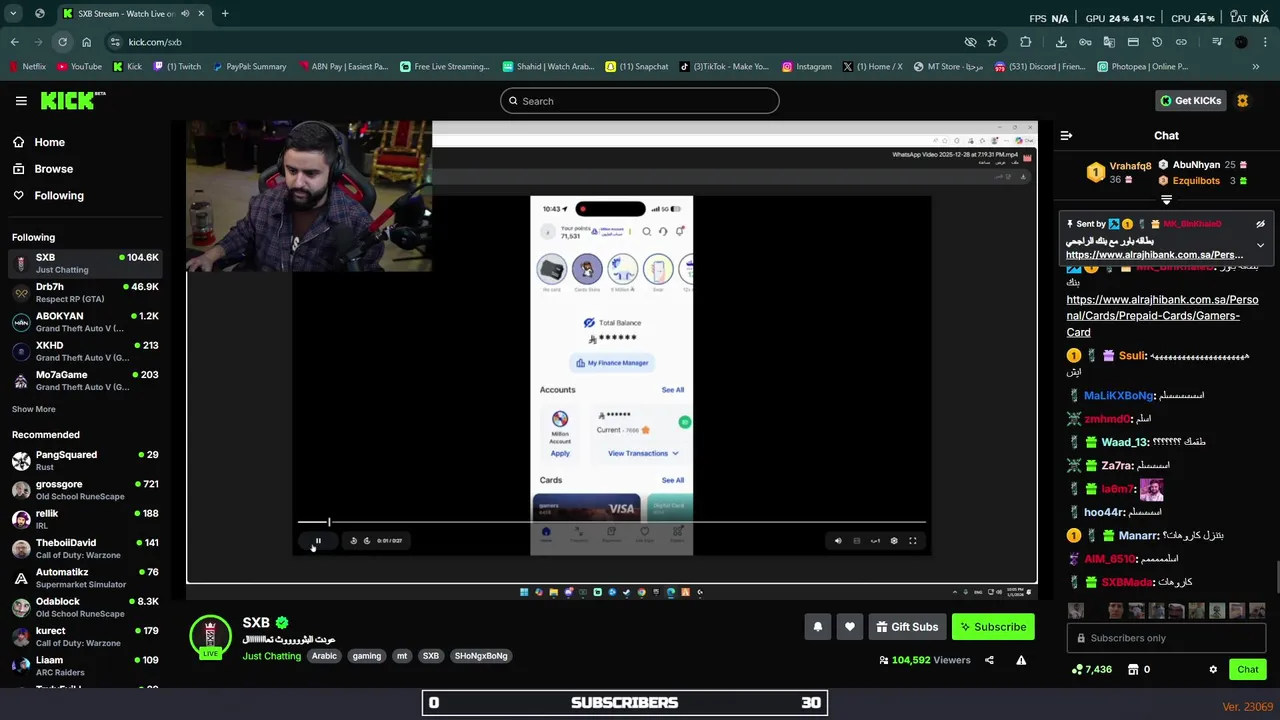The height and width of the screenshot is (720, 1280).
Task: Open the alrajhibank Gamers-Card link in chat
Action: click(x=1162, y=316)
